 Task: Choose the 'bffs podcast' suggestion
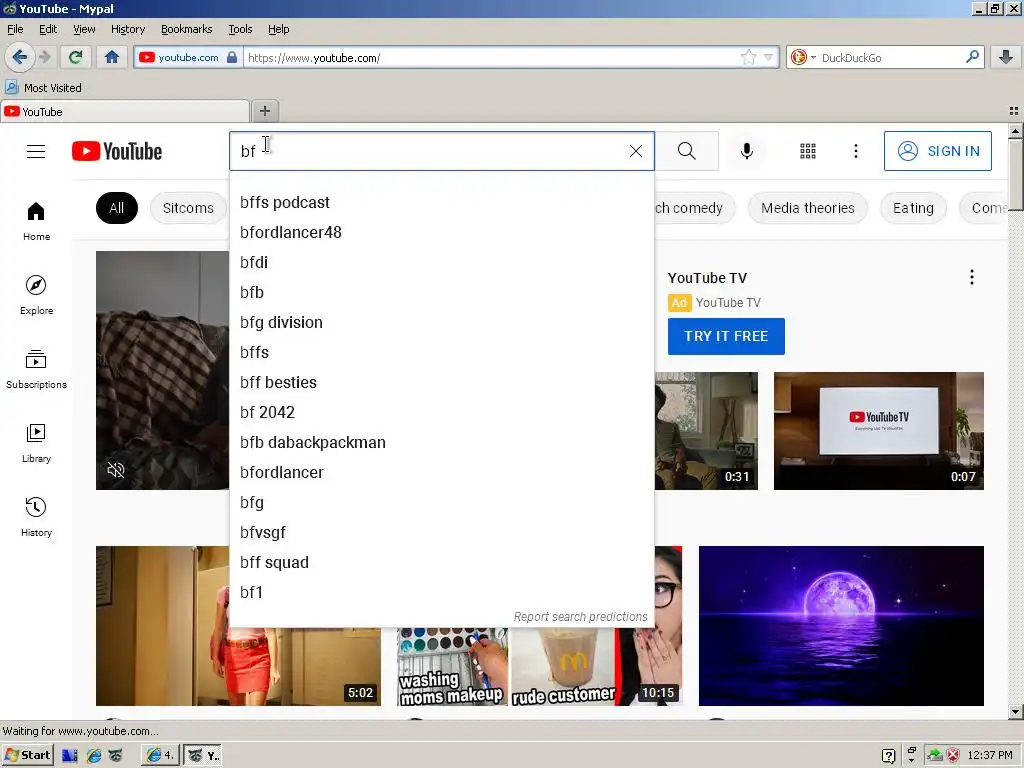442,202
